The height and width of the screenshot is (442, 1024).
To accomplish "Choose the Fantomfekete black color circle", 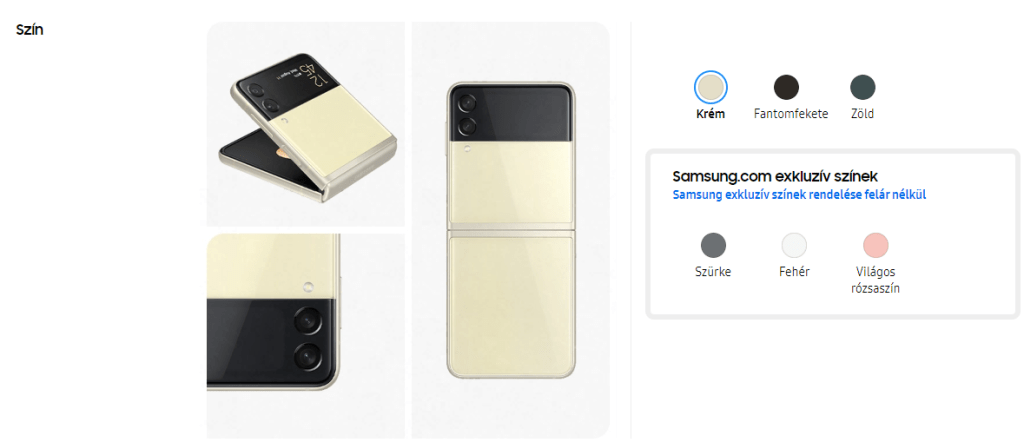I will tap(786, 87).
